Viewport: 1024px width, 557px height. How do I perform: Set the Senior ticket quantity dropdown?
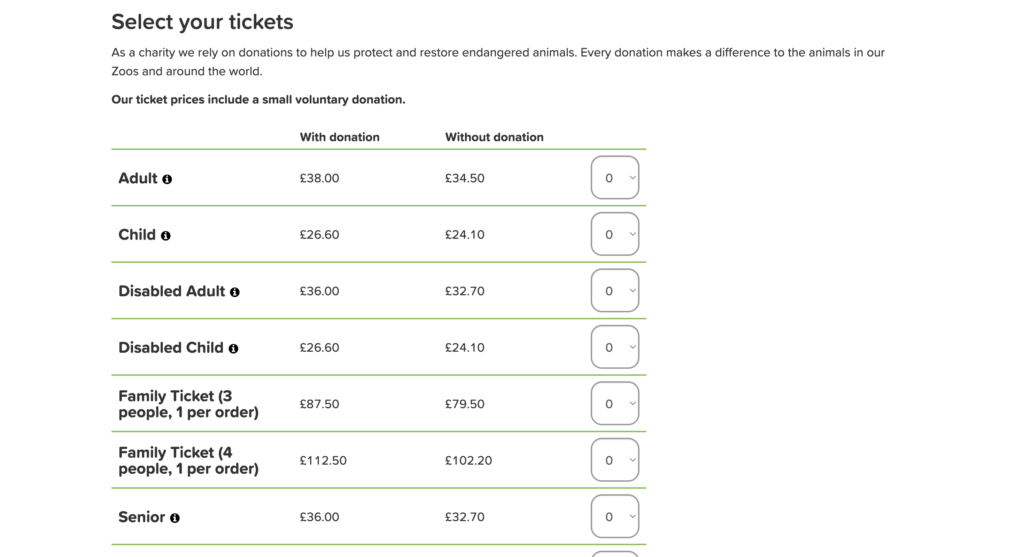point(615,517)
